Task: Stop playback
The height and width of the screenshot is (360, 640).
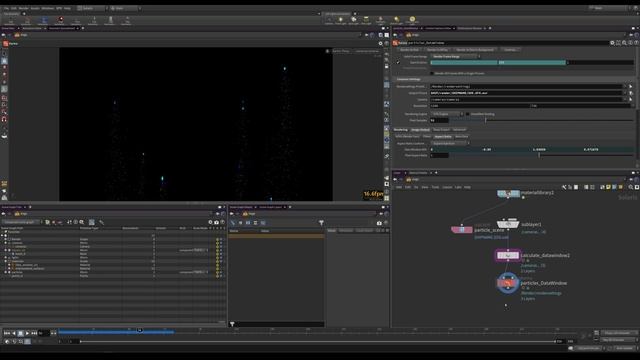Action: tap(20, 333)
